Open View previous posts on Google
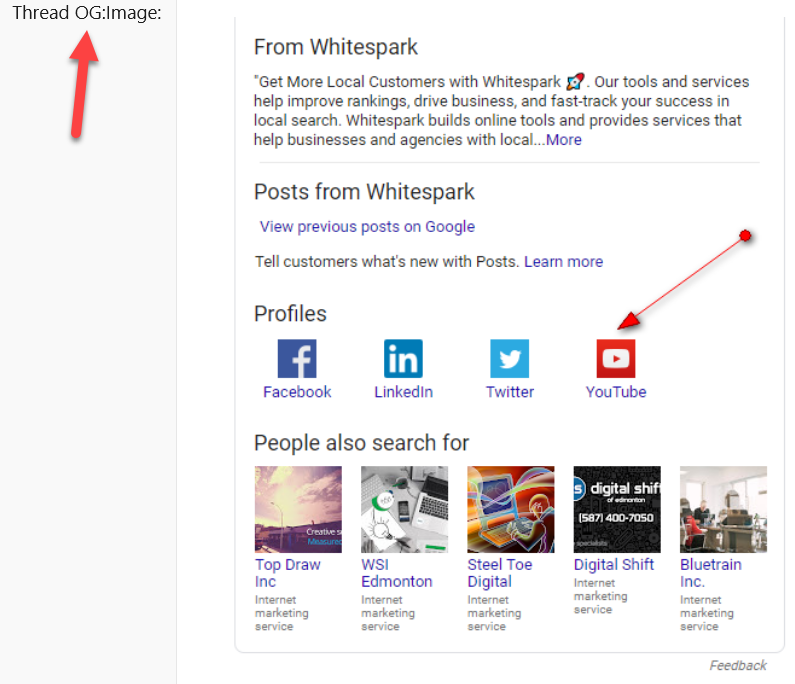The height and width of the screenshot is (684, 795). coord(367,227)
